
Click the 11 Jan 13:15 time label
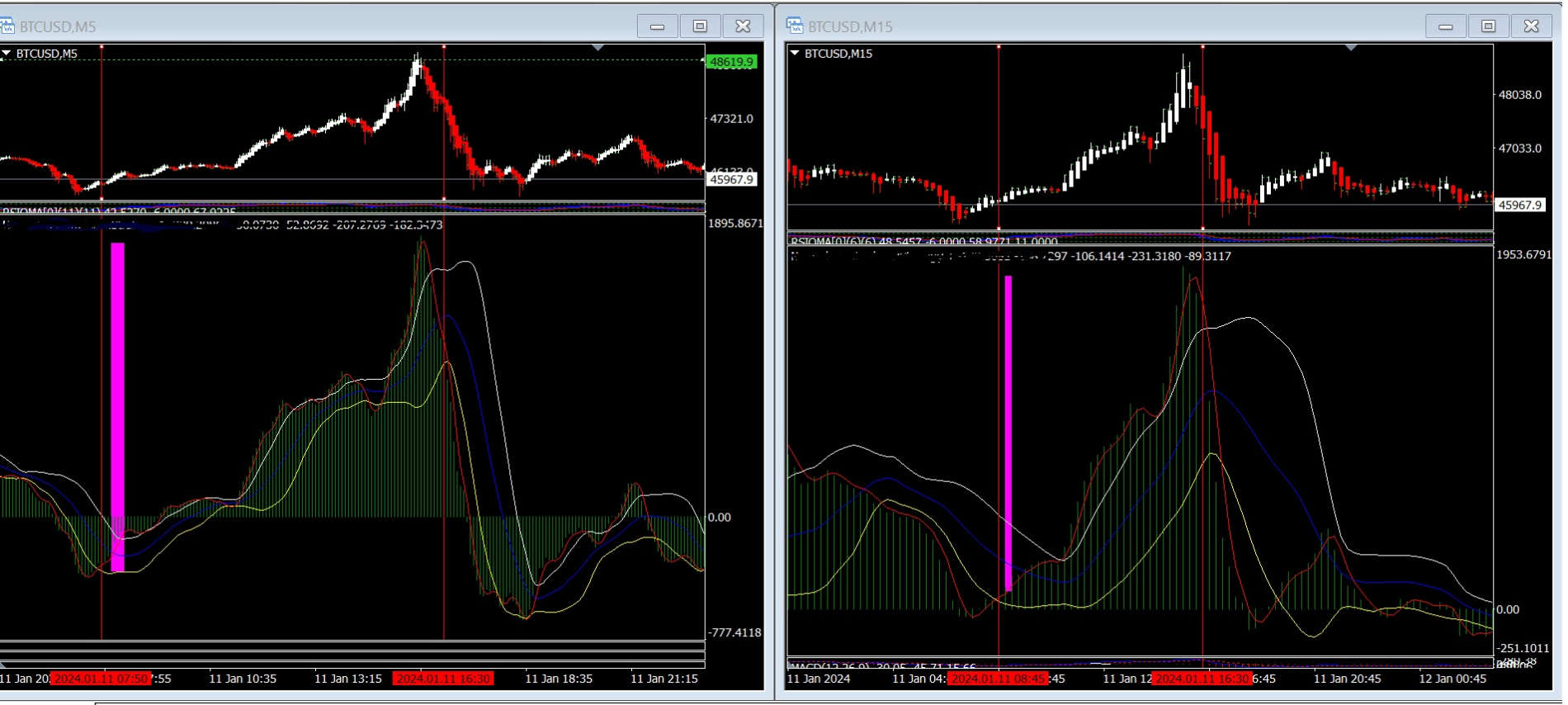348,679
